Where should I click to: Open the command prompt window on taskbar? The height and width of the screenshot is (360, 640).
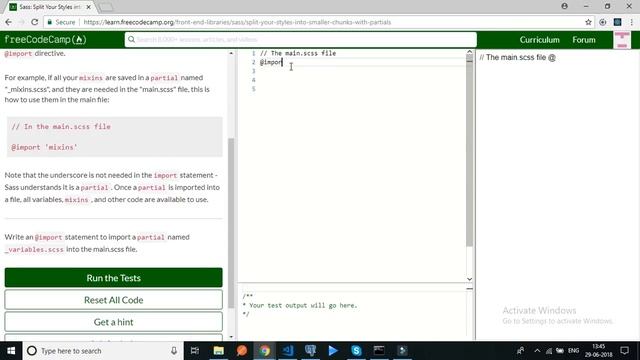click(379, 351)
